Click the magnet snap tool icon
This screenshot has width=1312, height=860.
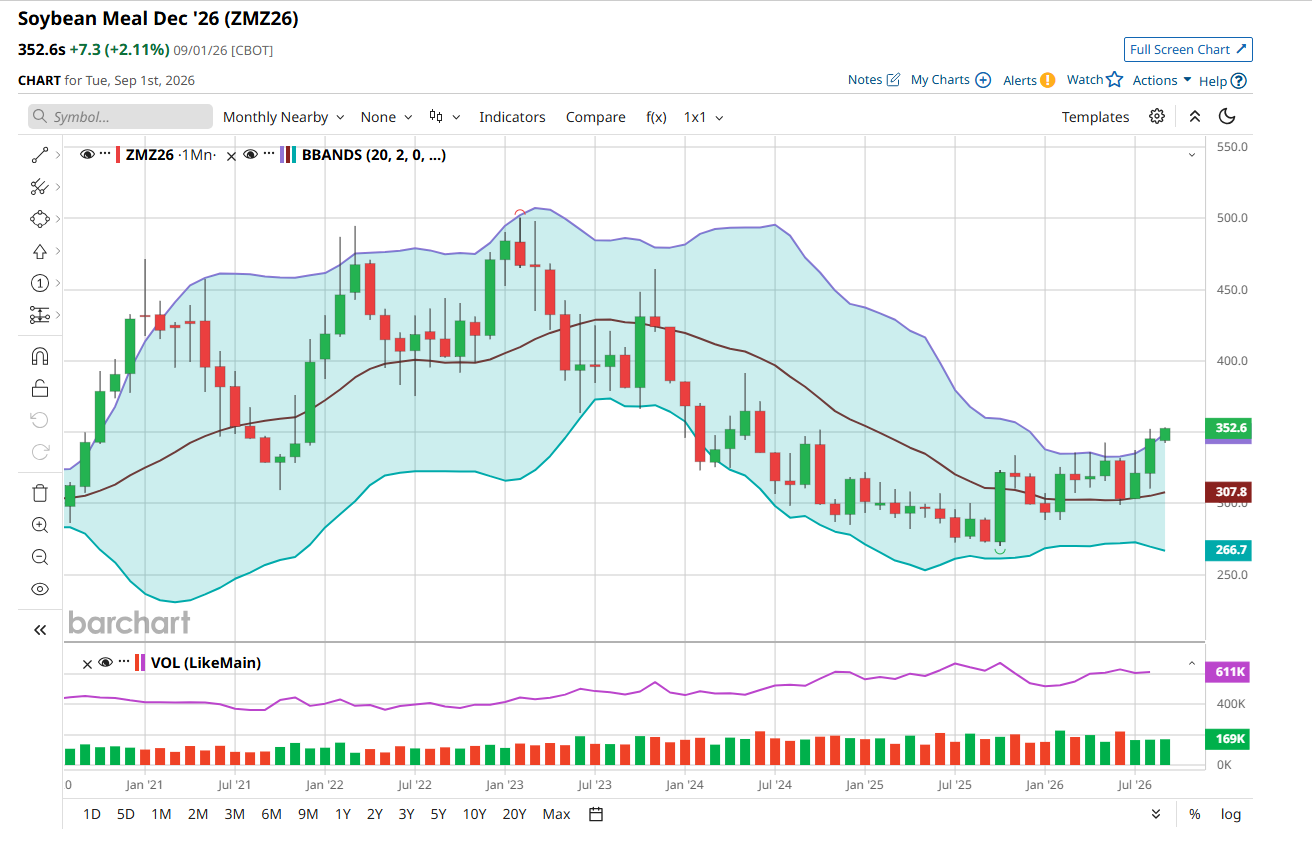40,357
